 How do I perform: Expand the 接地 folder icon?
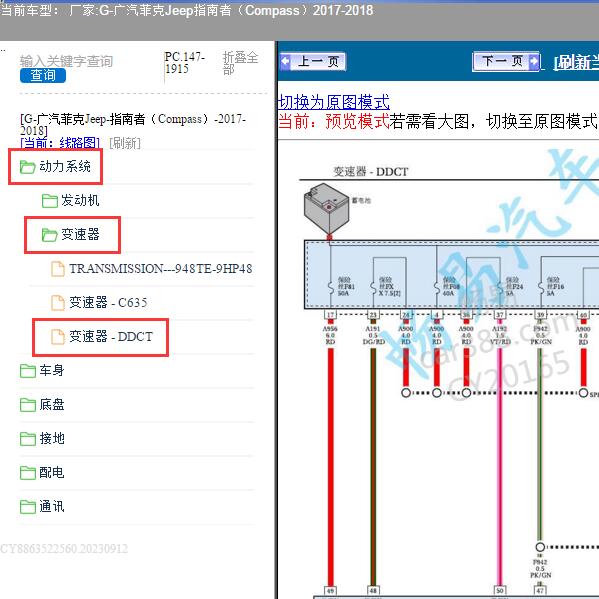[x=28, y=439]
